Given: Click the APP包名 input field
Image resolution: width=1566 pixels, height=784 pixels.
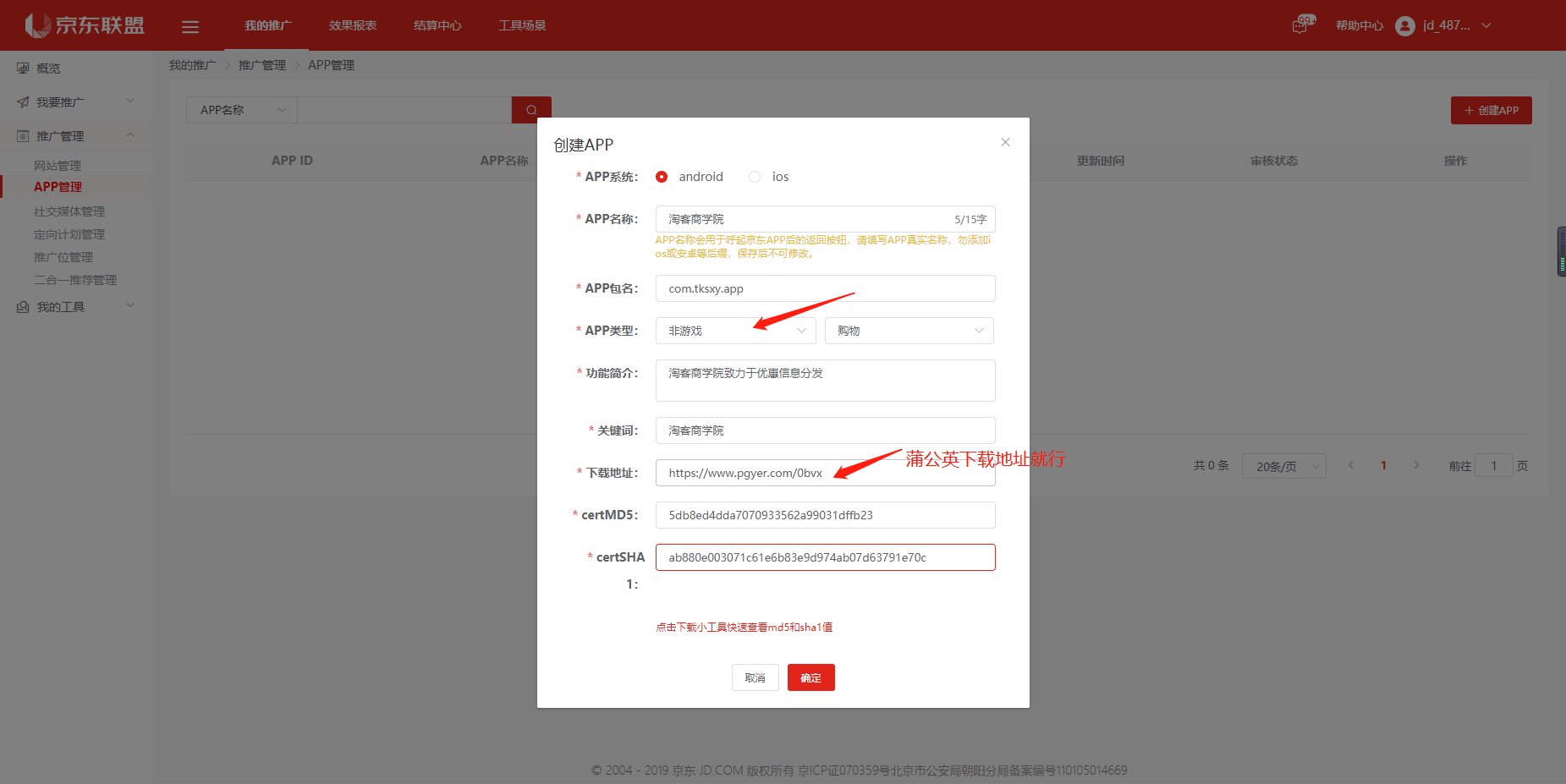Looking at the screenshot, I should click(x=825, y=288).
